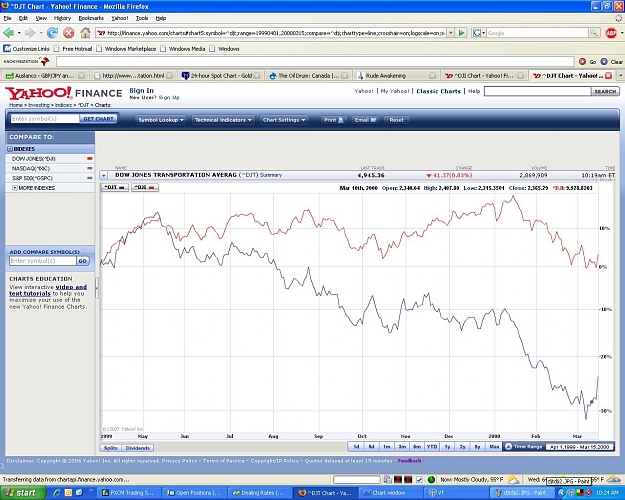Screen dimensions: 625x500
Task: Click the Clear icon on Anonymization bar
Action: coord(604,61)
